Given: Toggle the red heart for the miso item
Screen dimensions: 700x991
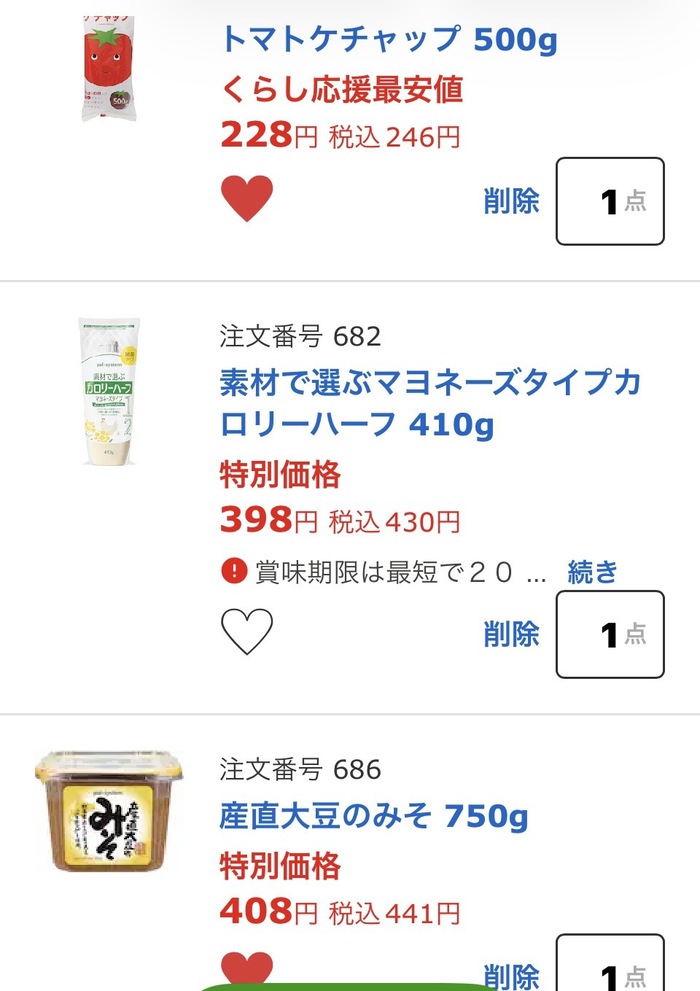Looking at the screenshot, I should 247,970.
